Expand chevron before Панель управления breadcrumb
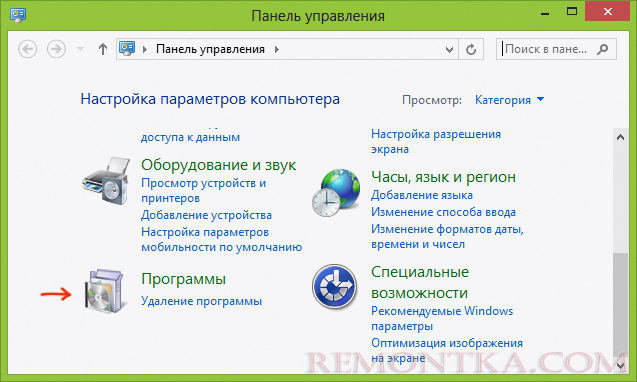 pyautogui.click(x=145, y=49)
